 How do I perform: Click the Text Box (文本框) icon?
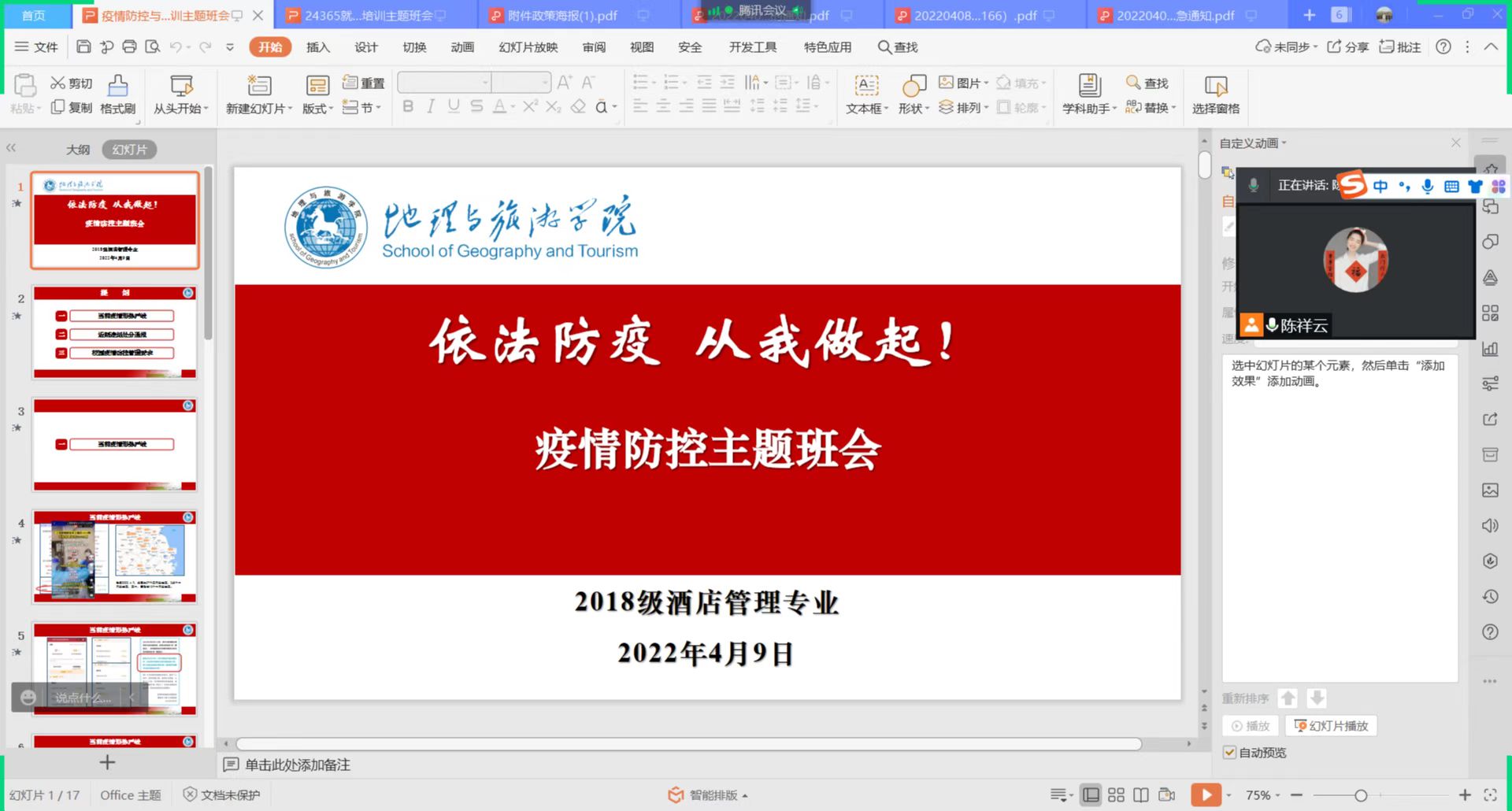point(866,86)
